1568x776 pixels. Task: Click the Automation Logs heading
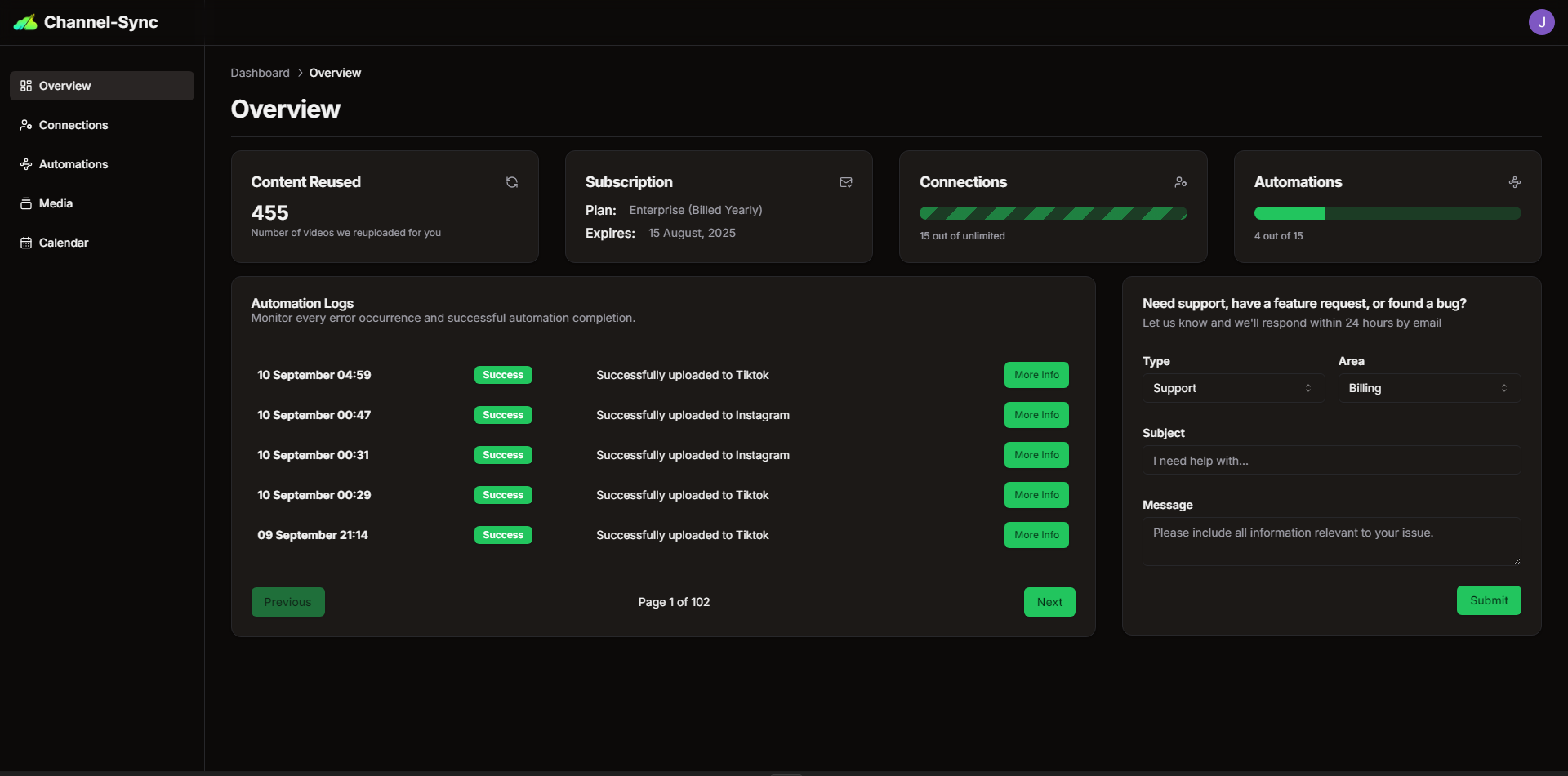[x=302, y=303]
